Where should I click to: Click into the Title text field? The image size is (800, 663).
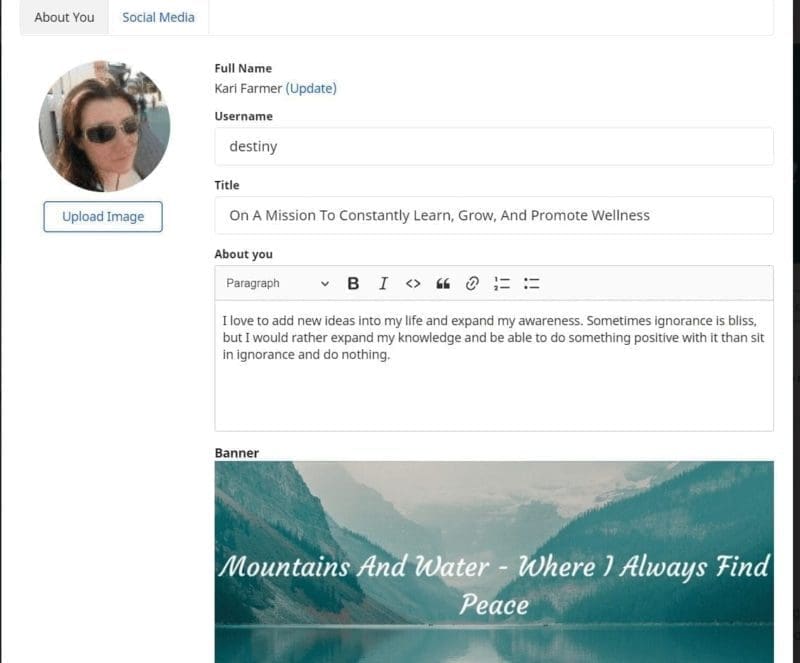[x=494, y=215]
